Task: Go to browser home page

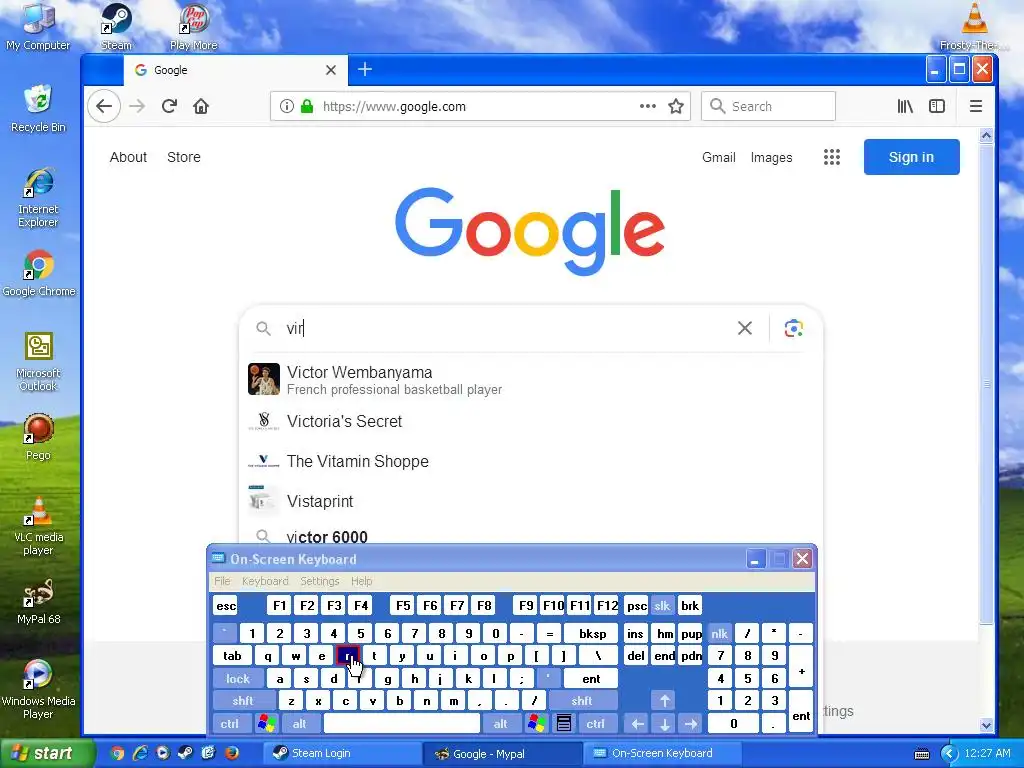Action: tap(200, 106)
